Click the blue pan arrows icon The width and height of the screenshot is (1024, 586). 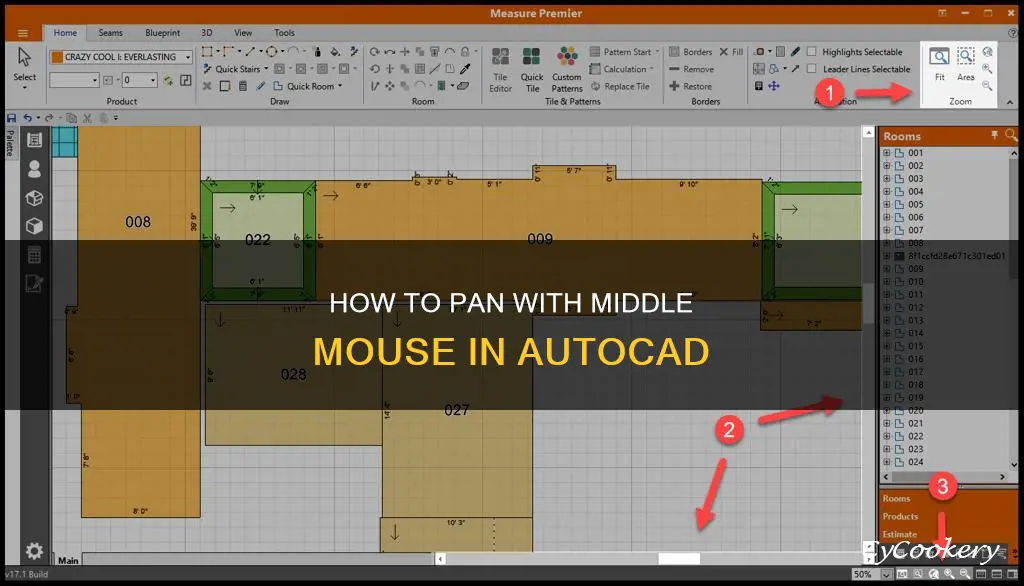774,86
